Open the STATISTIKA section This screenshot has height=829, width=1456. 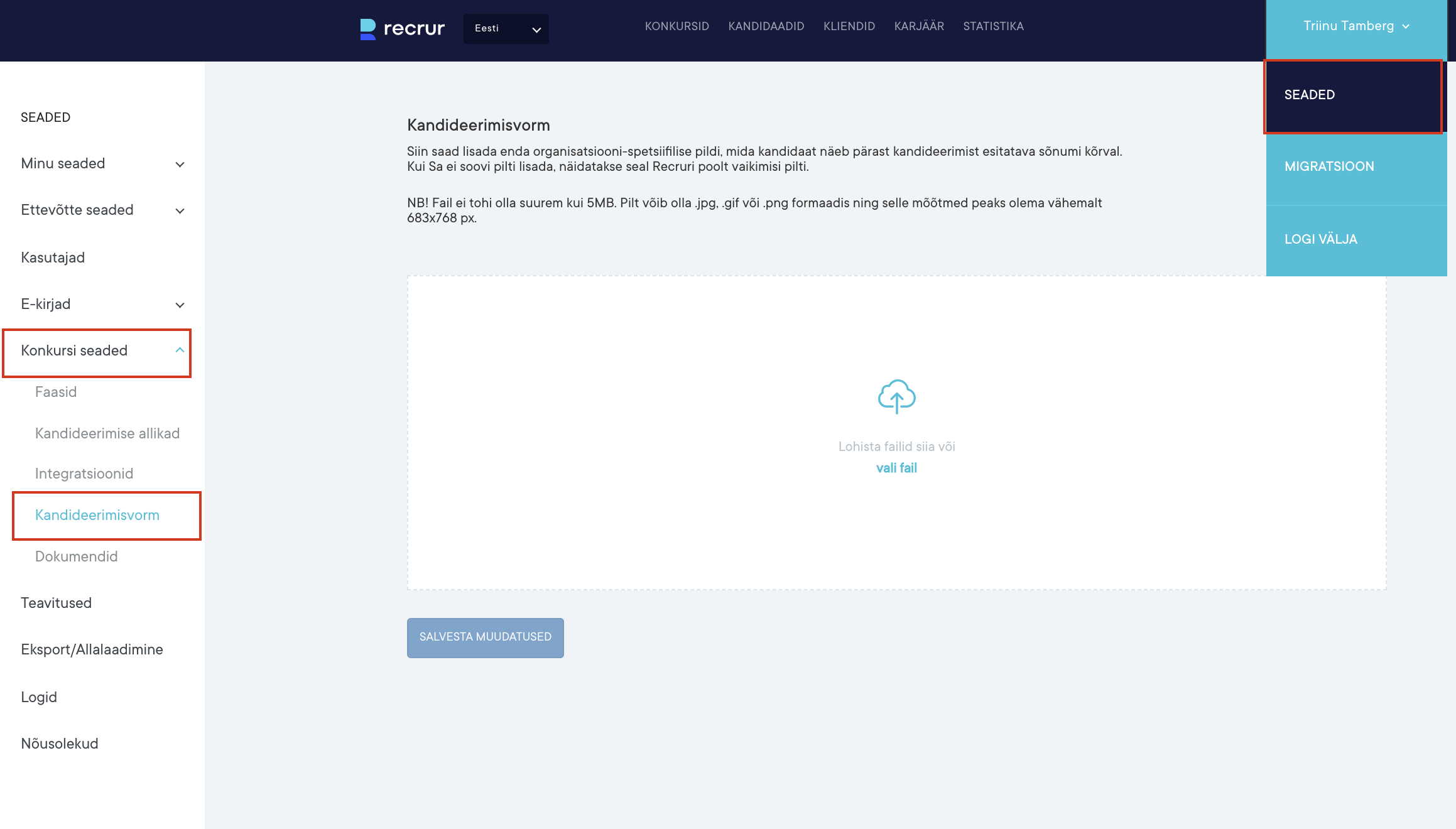pos(993,26)
